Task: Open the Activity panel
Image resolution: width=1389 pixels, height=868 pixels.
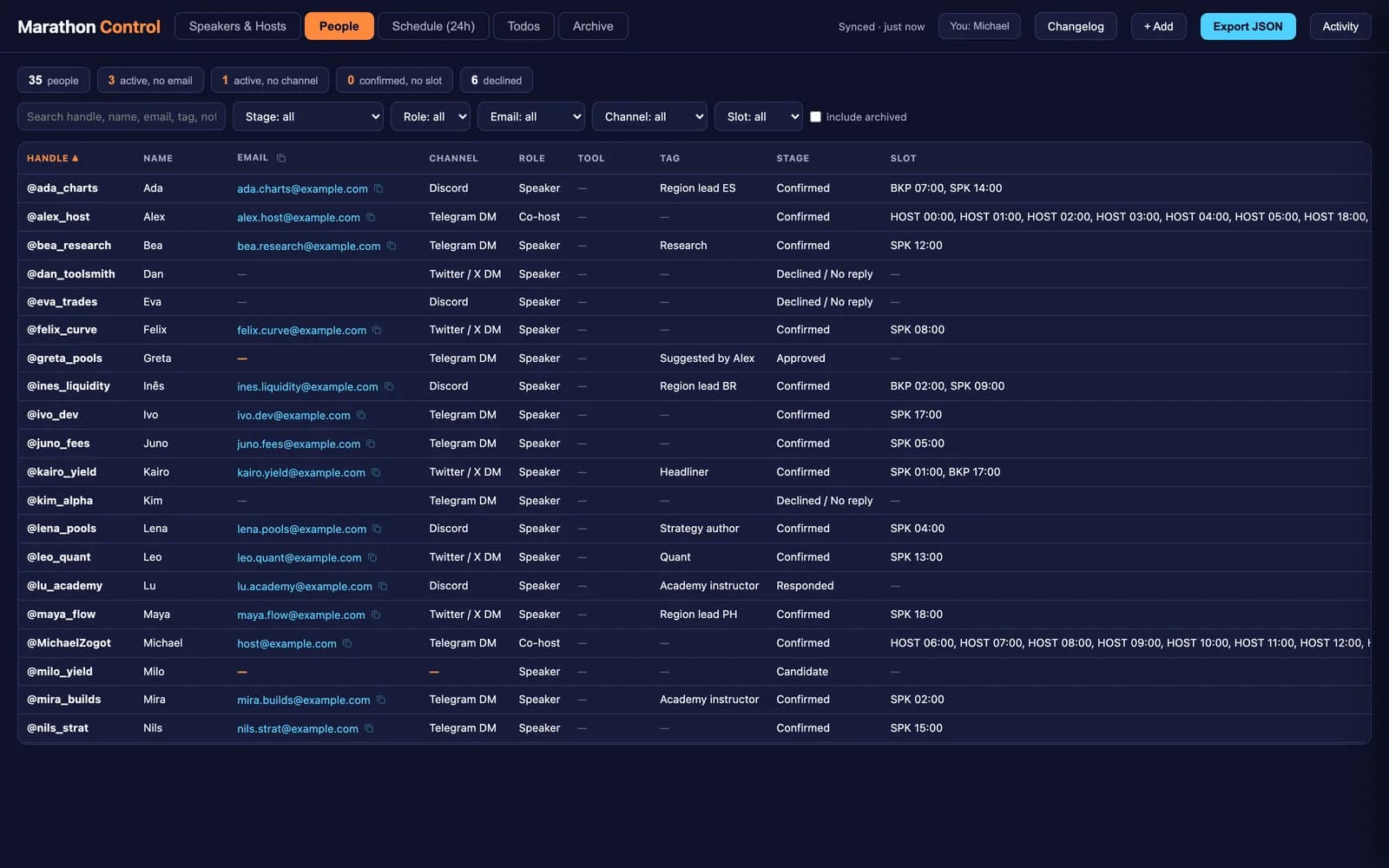Action: coord(1340,26)
